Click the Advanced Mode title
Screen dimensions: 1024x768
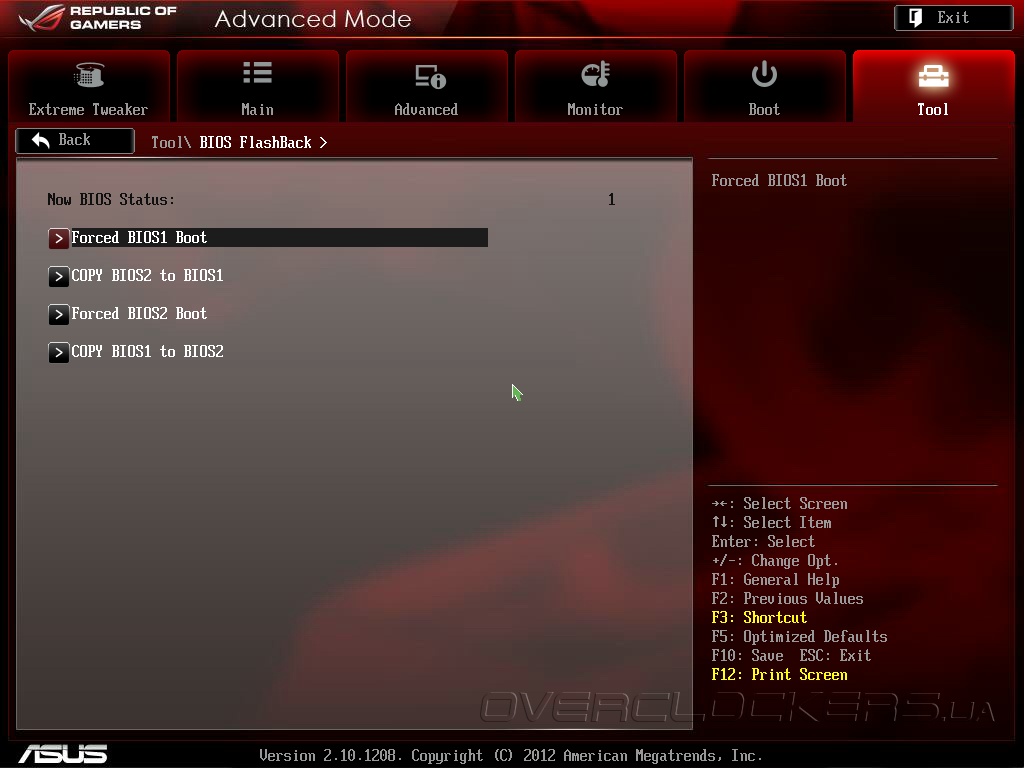[x=313, y=19]
